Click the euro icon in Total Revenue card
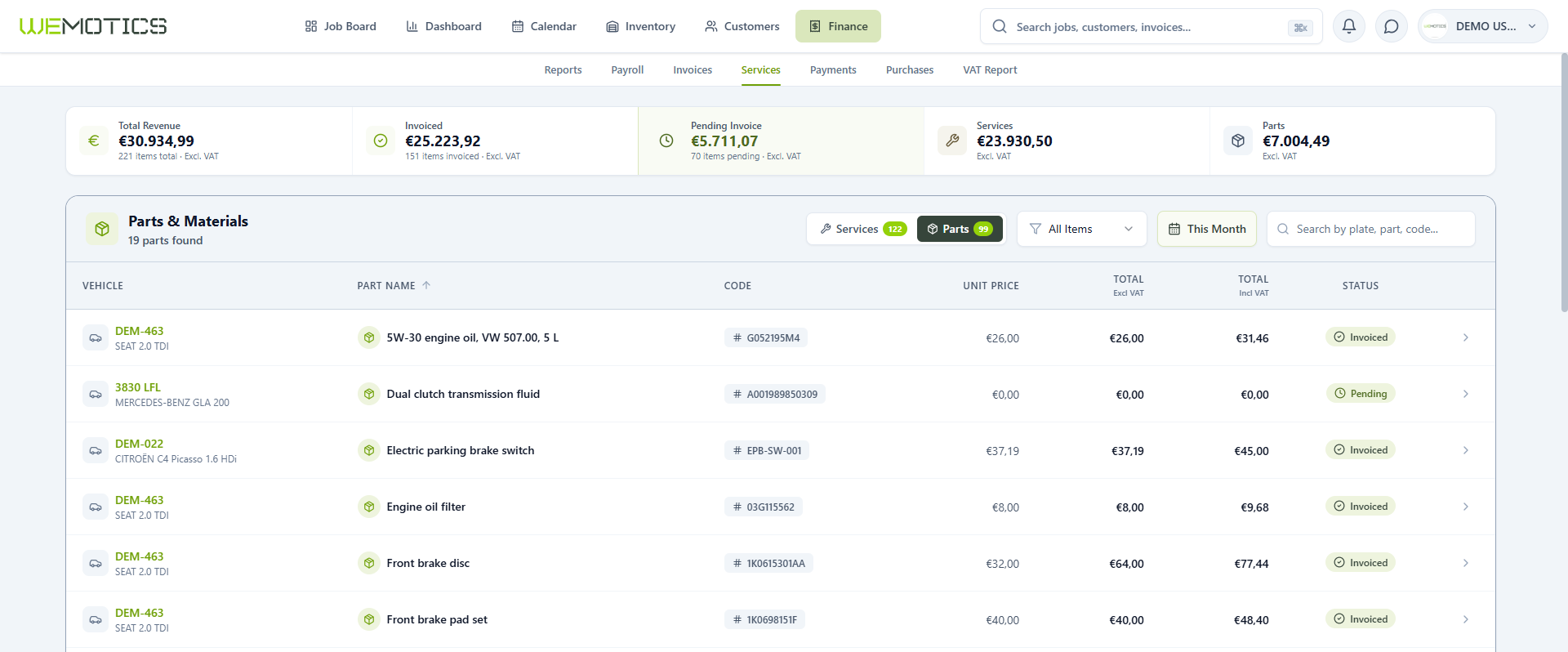The height and width of the screenshot is (652, 1568). [x=94, y=141]
